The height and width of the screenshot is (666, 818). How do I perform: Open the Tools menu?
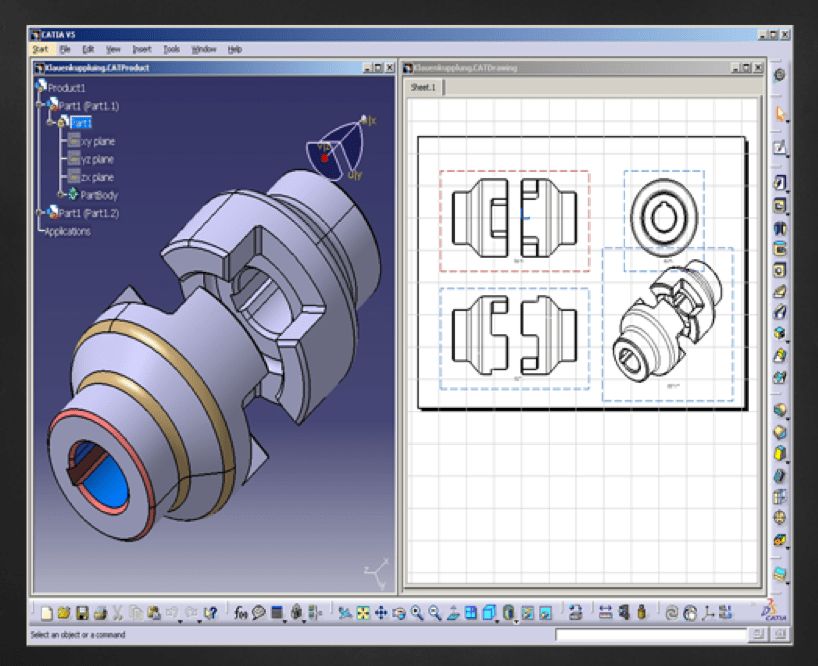(x=172, y=49)
